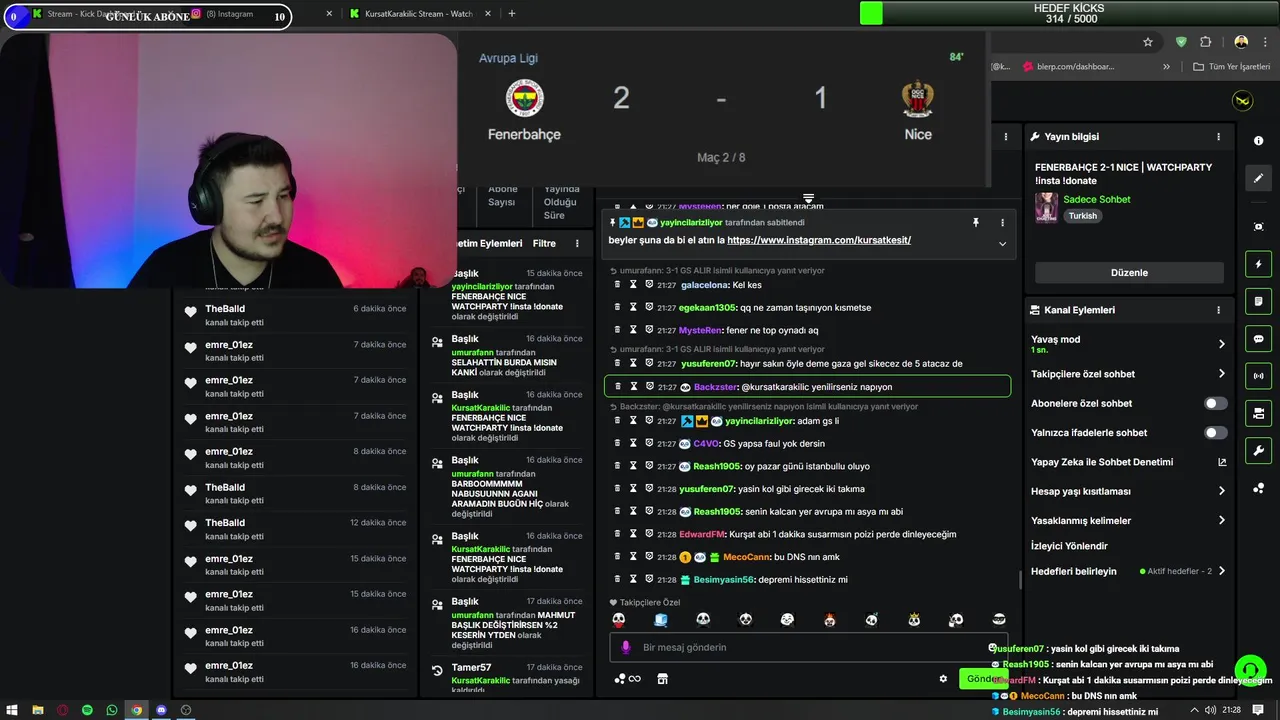Click the Windows Start button
This screenshot has height=720, width=1280.
(12, 710)
